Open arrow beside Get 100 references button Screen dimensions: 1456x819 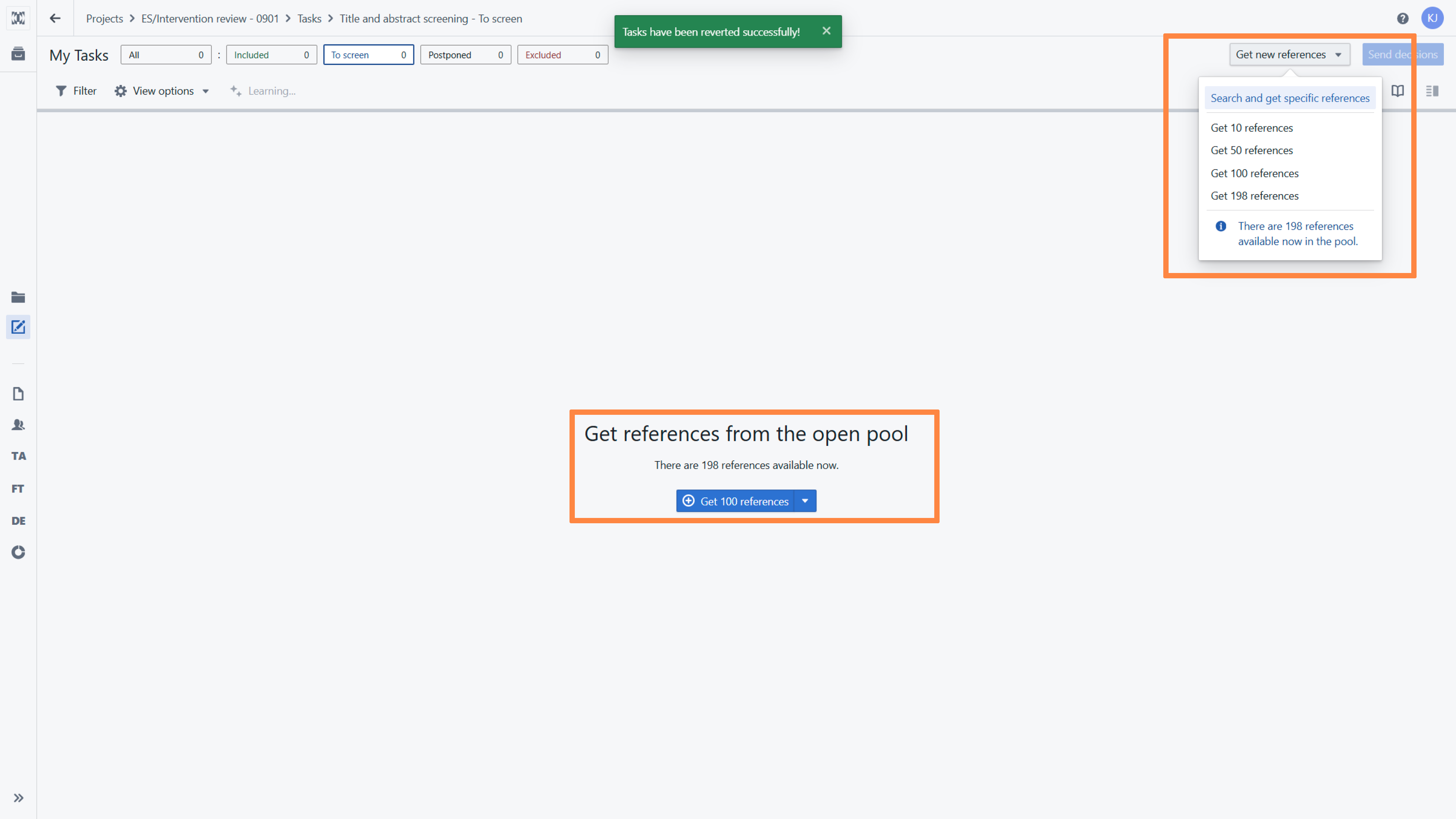coord(805,501)
